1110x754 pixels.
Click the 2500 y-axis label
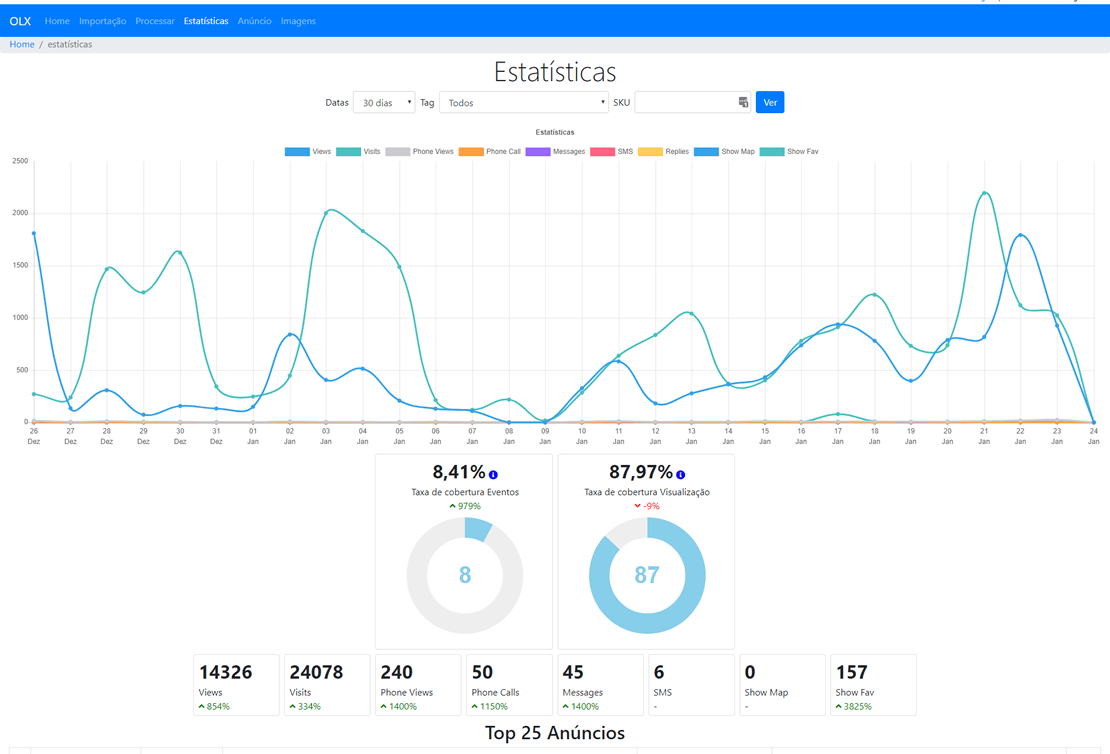pos(21,161)
